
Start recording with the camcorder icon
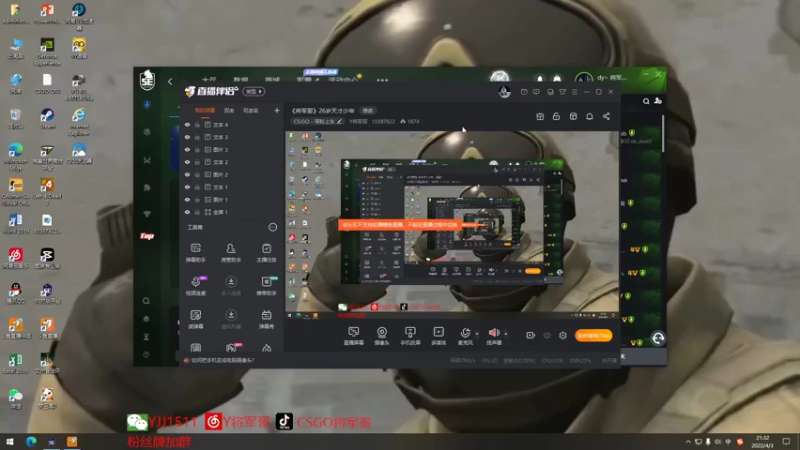(531, 335)
